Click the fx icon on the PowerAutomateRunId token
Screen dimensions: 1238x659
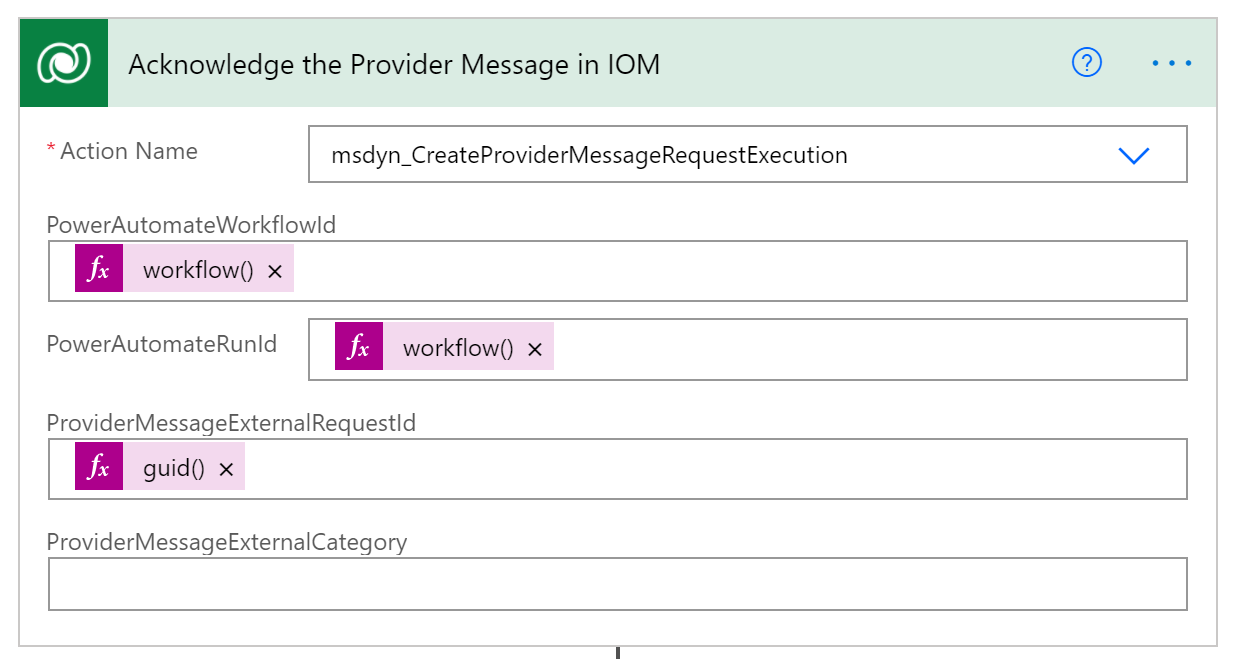pyautogui.click(x=359, y=347)
